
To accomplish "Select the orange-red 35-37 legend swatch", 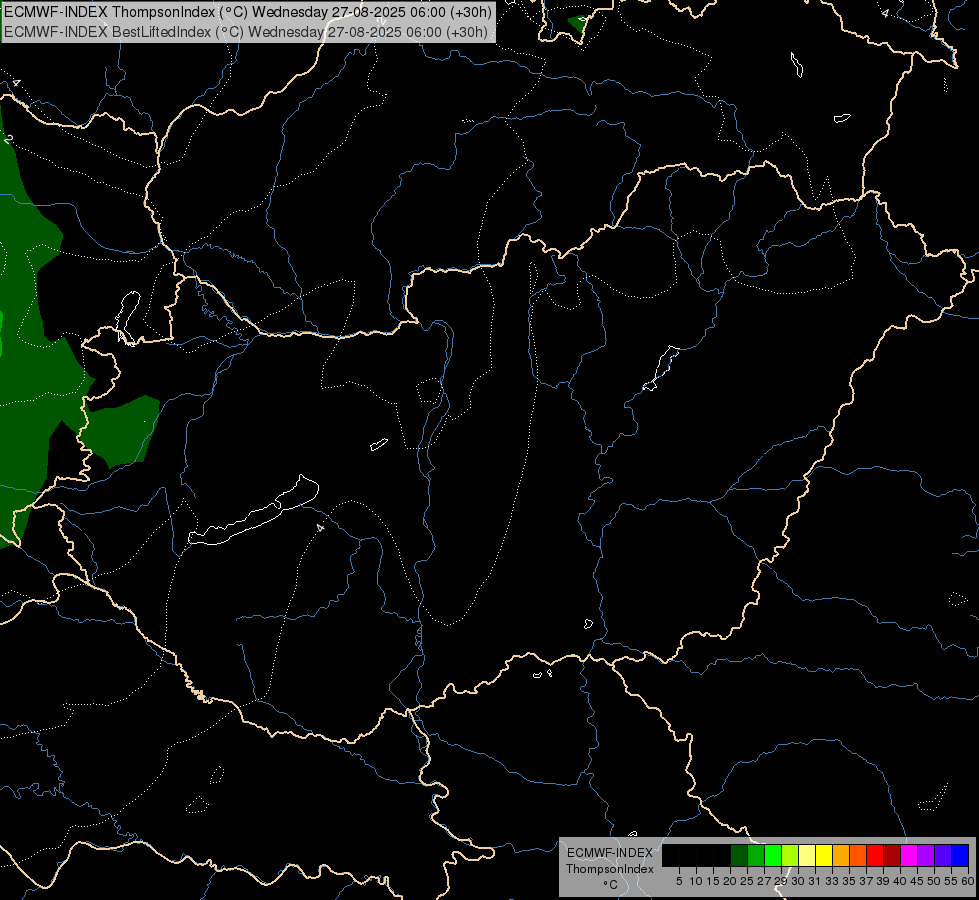I will (x=858, y=855).
